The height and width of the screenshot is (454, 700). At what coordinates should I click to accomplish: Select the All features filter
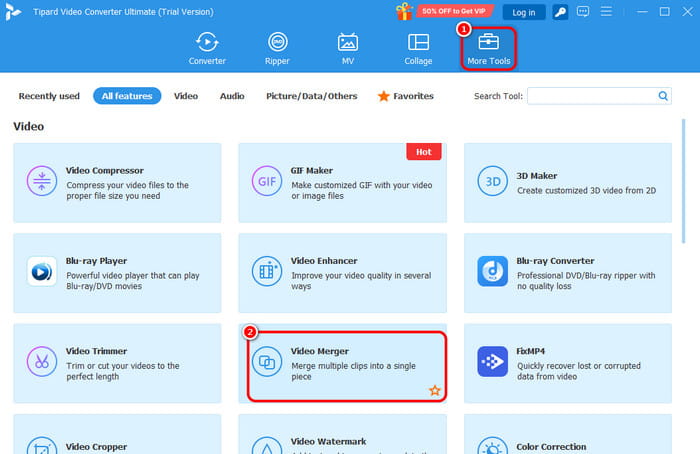(x=127, y=96)
